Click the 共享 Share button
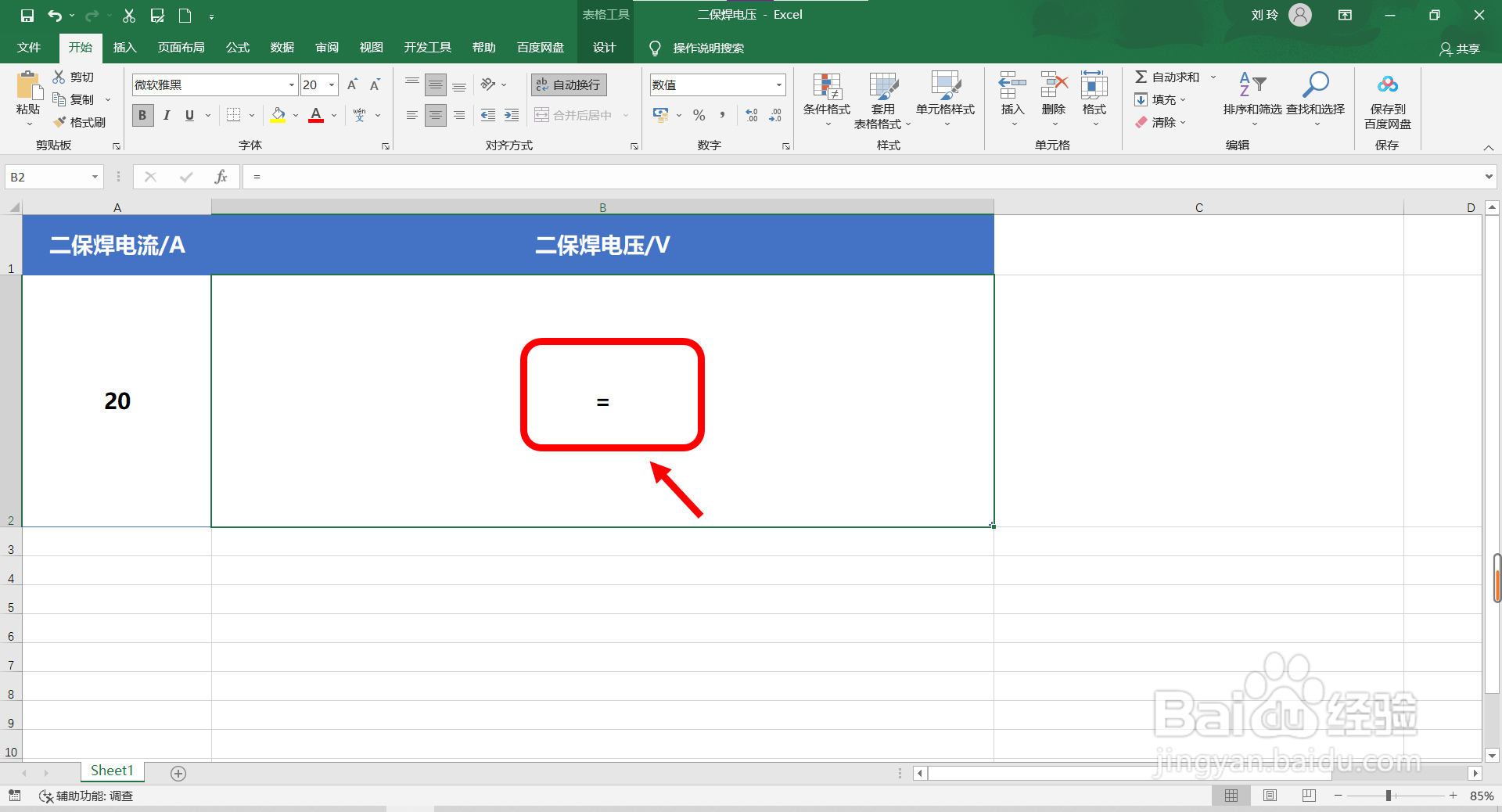 tap(1460, 49)
